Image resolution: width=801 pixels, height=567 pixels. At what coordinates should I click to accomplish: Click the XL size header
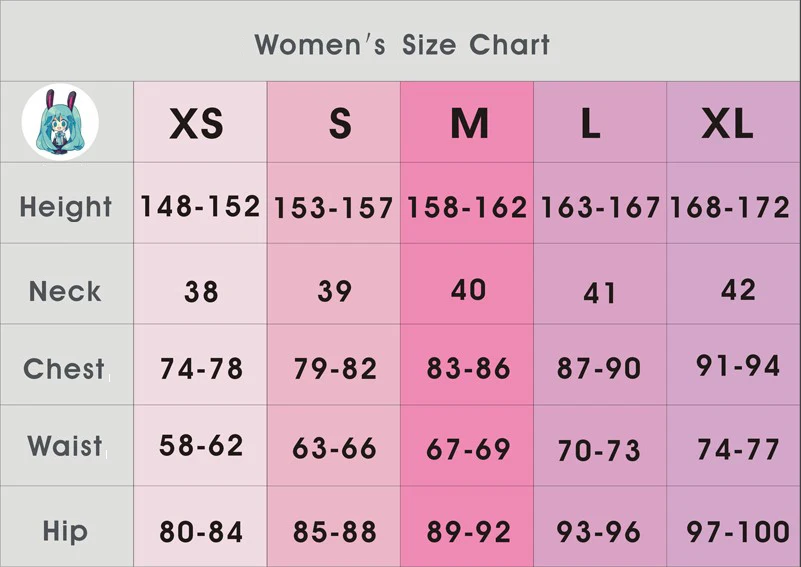[727, 124]
